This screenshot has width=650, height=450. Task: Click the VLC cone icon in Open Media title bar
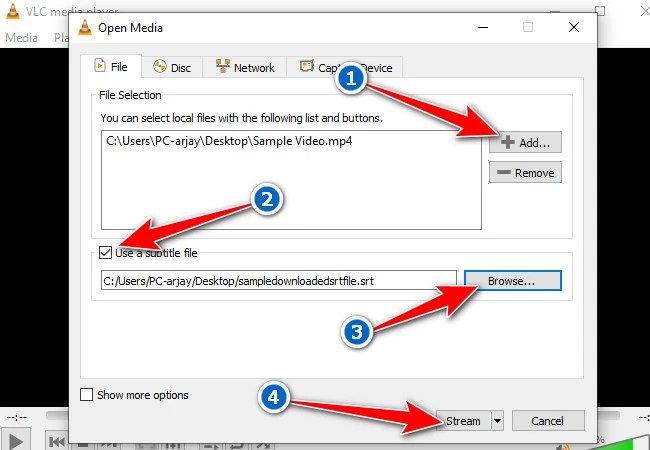(x=85, y=27)
